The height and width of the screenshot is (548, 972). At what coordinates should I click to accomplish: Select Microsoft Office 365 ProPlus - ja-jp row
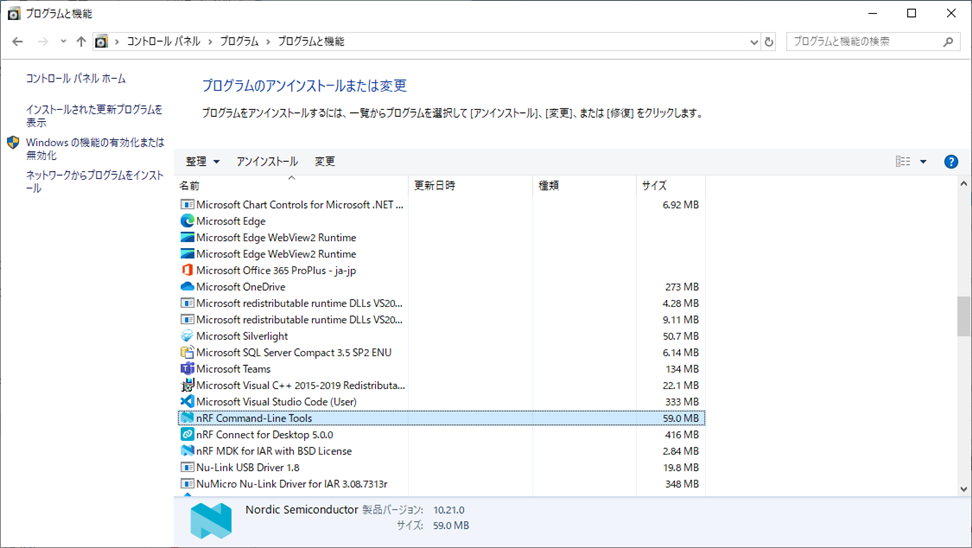pos(441,270)
